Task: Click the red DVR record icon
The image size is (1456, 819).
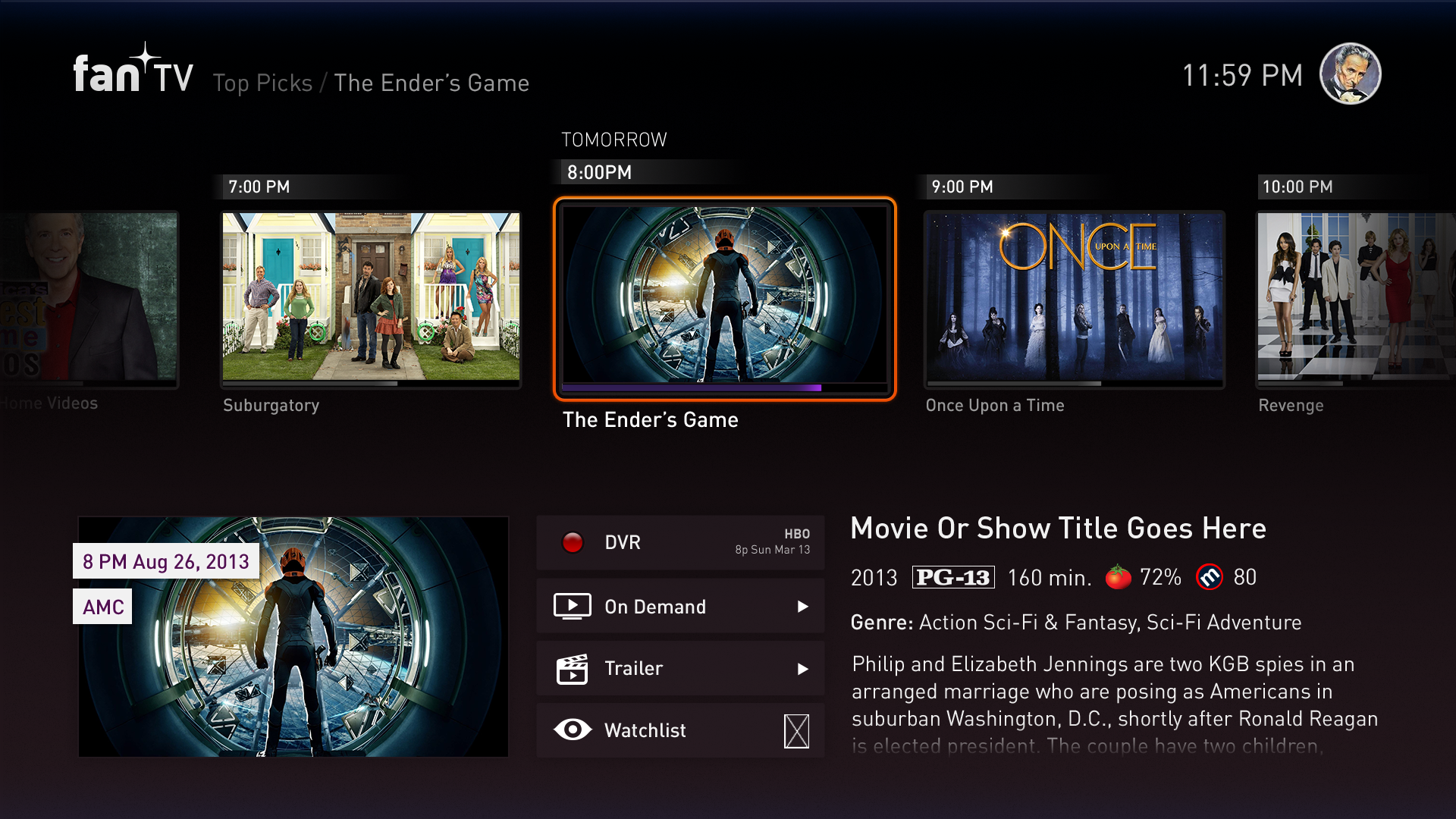Action: [x=573, y=542]
